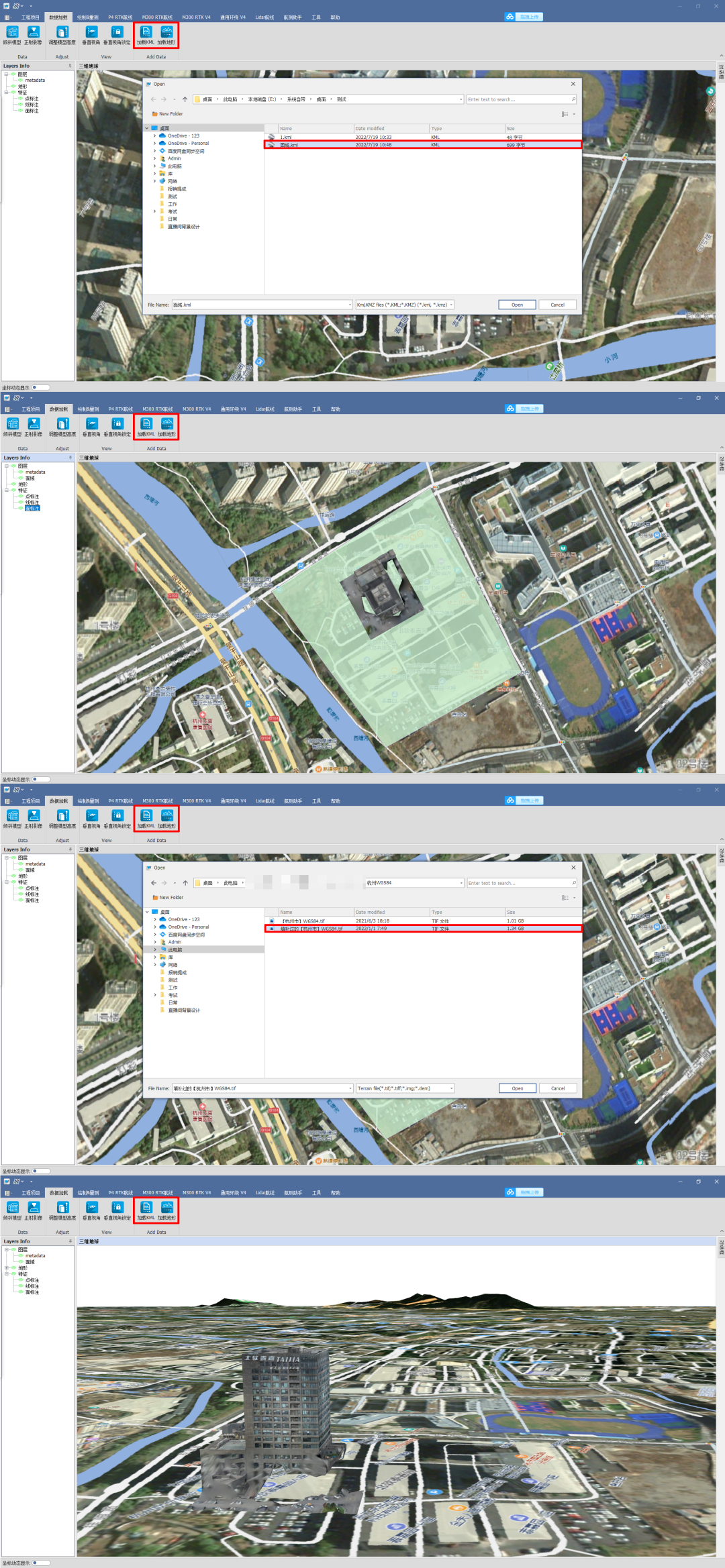Go up one folder in the KML Open dialog

click(185, 99)
